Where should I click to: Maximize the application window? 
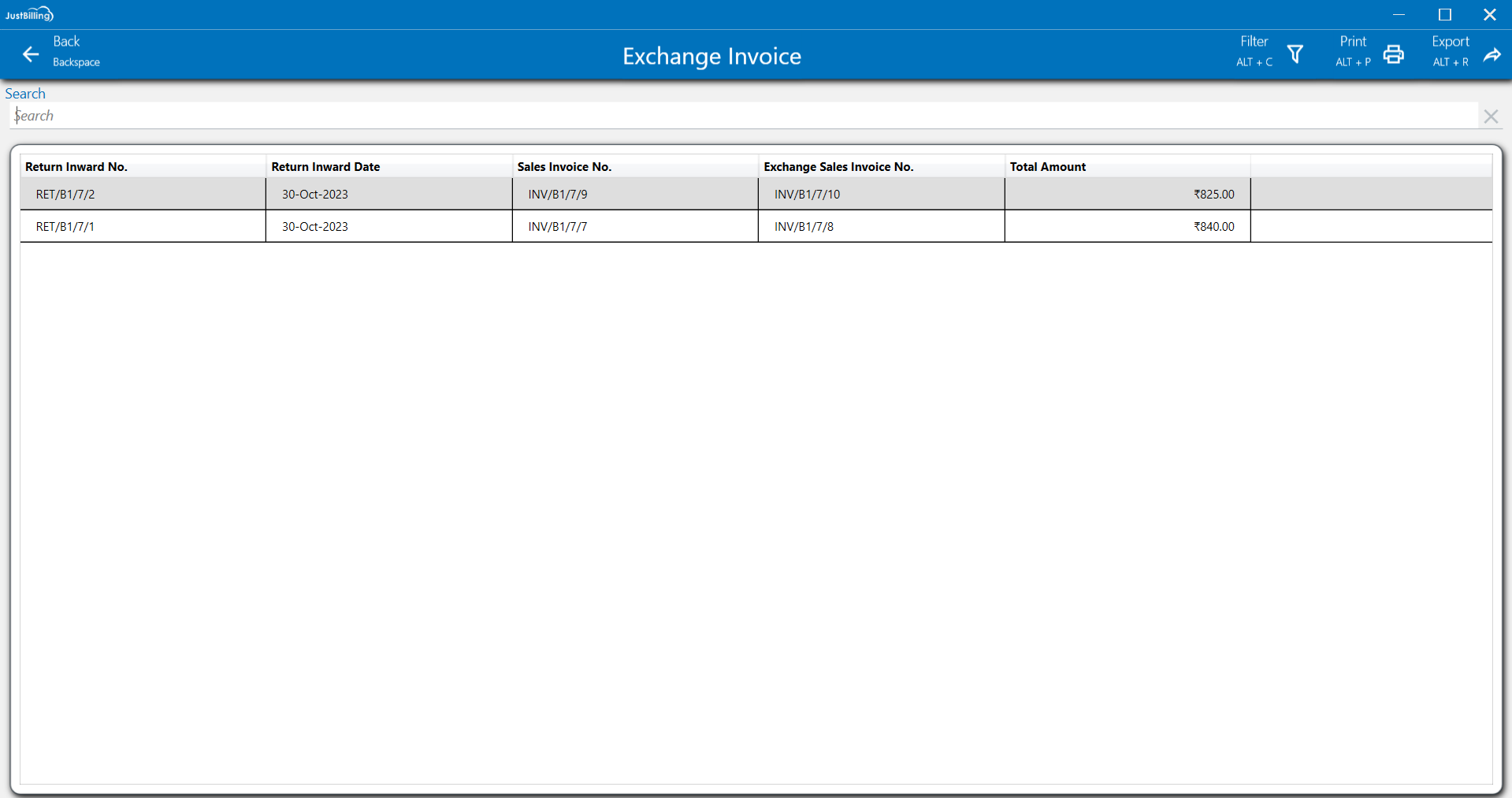(1444, 15)
